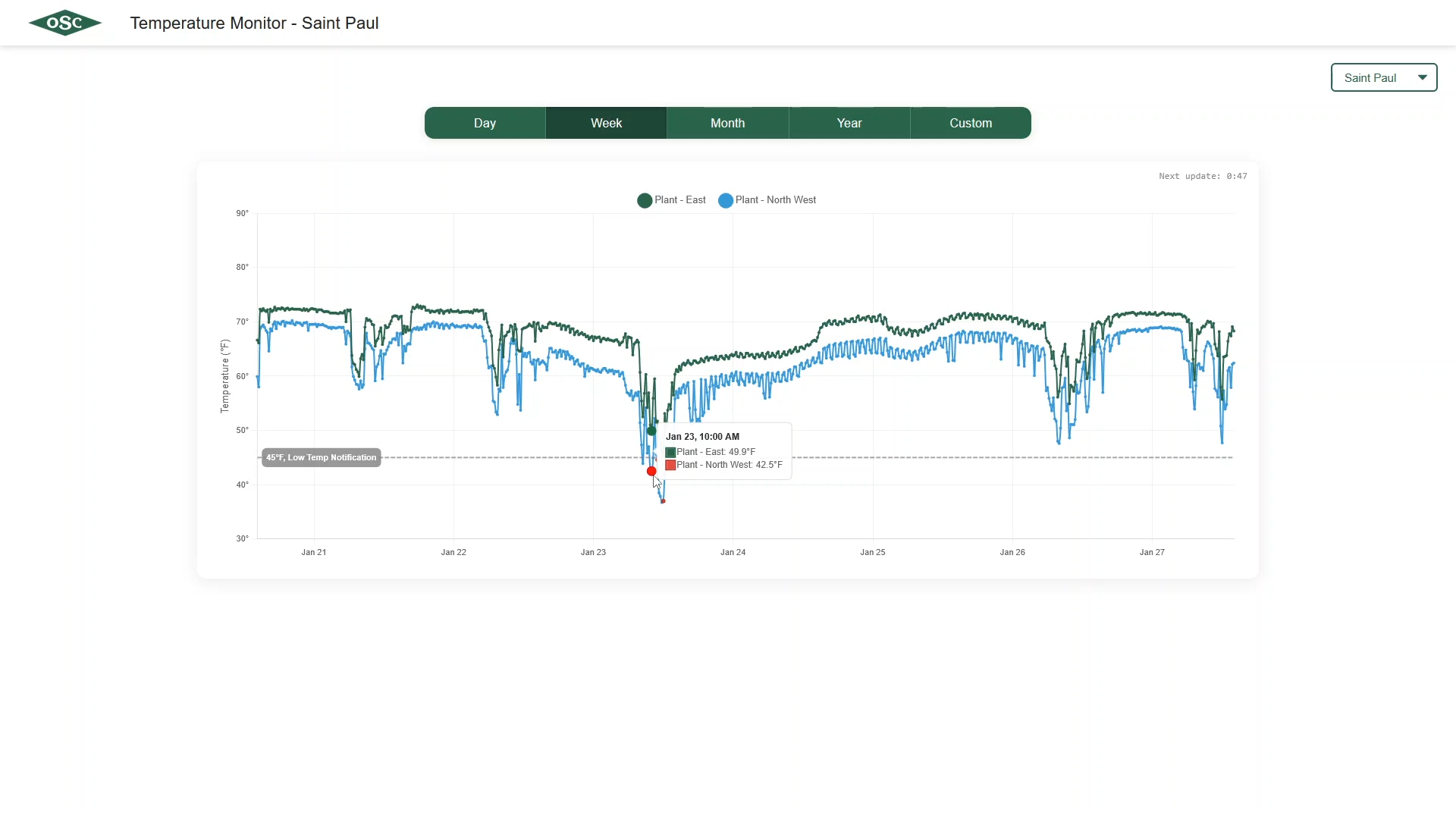This screenshot has height=819, width=1456.
Task: Click the Next update countdown text
Action: 1202,176
